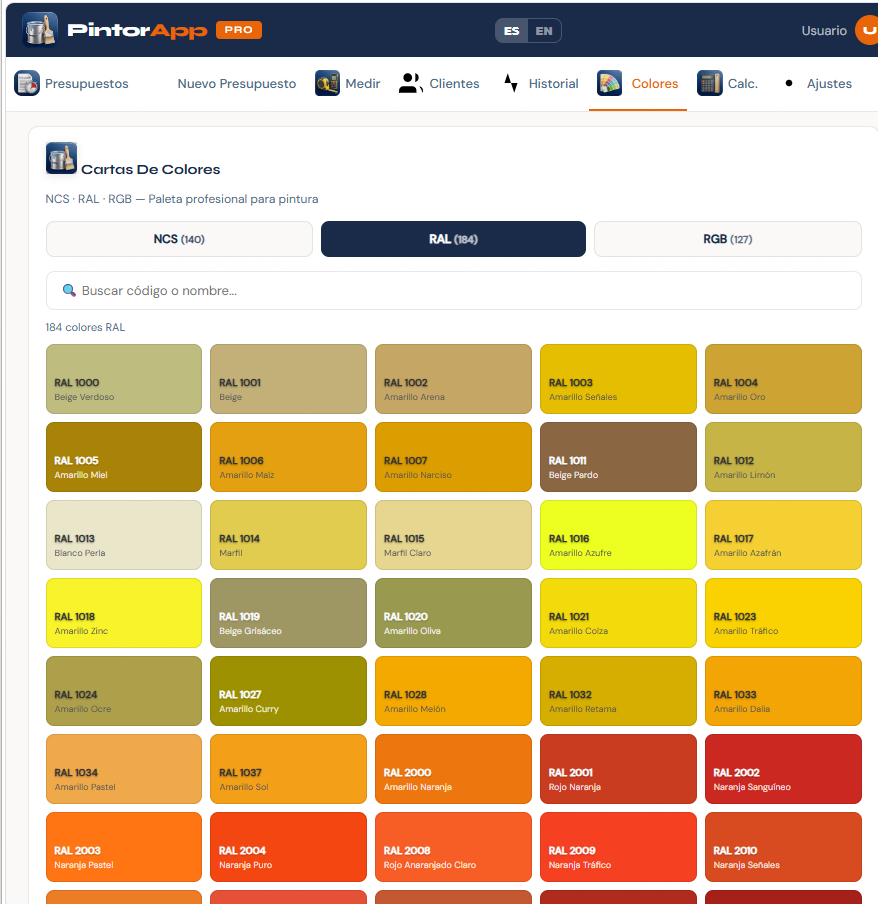Choose RAL 1019 Beige Grisáceo swatch
Viewport: 878px width, 904px height.
pyautogui.click(x=288, y=613)
